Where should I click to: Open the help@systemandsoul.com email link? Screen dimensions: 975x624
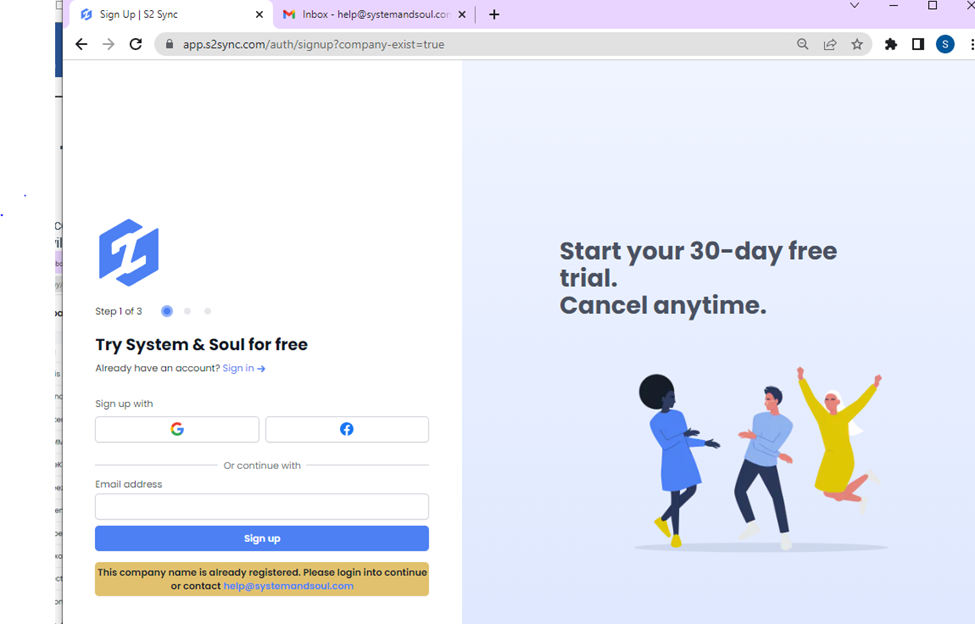[x=289, y=586]
